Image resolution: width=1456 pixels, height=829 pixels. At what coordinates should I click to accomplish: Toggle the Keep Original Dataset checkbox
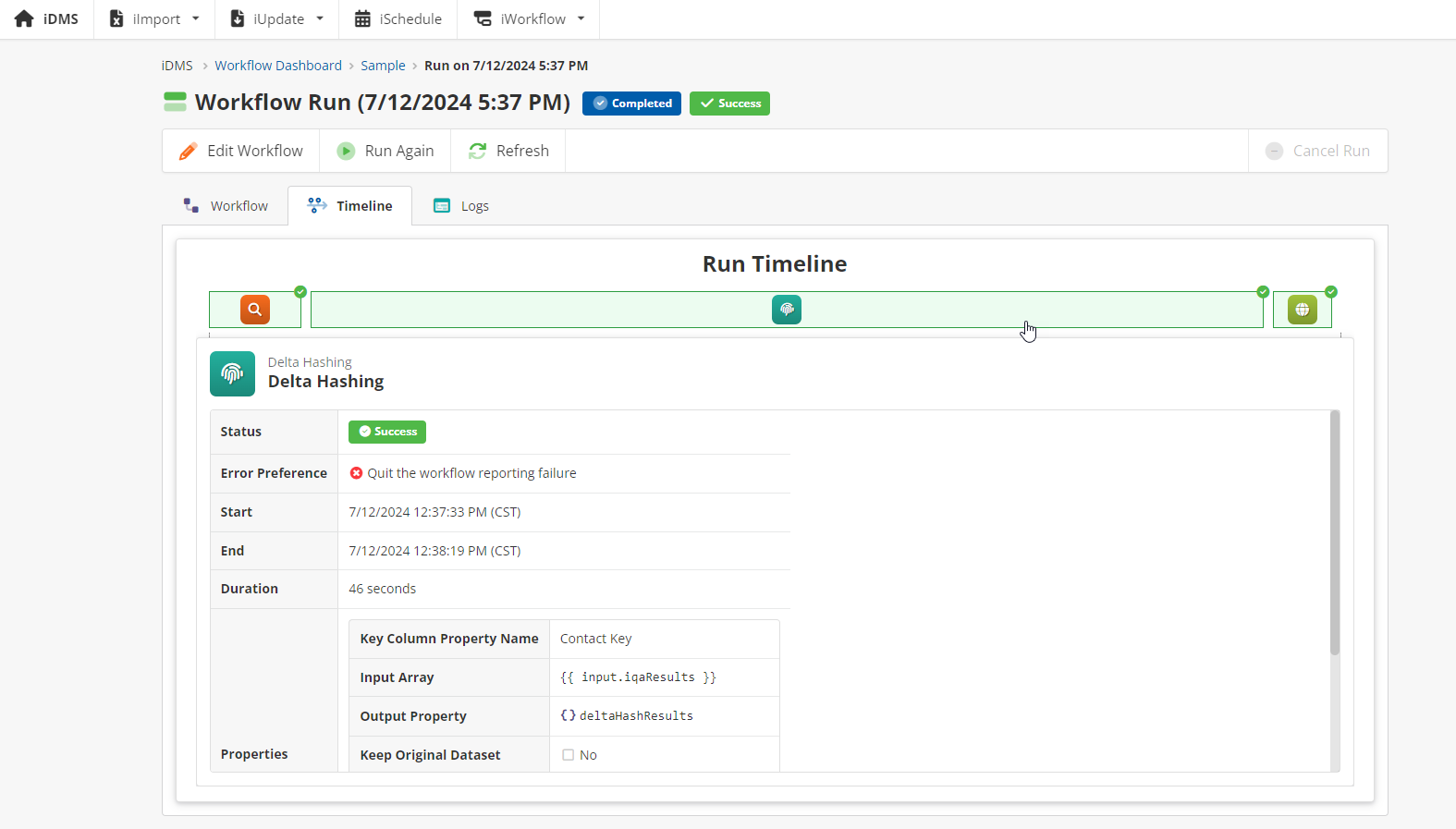[x=569, y=755]
